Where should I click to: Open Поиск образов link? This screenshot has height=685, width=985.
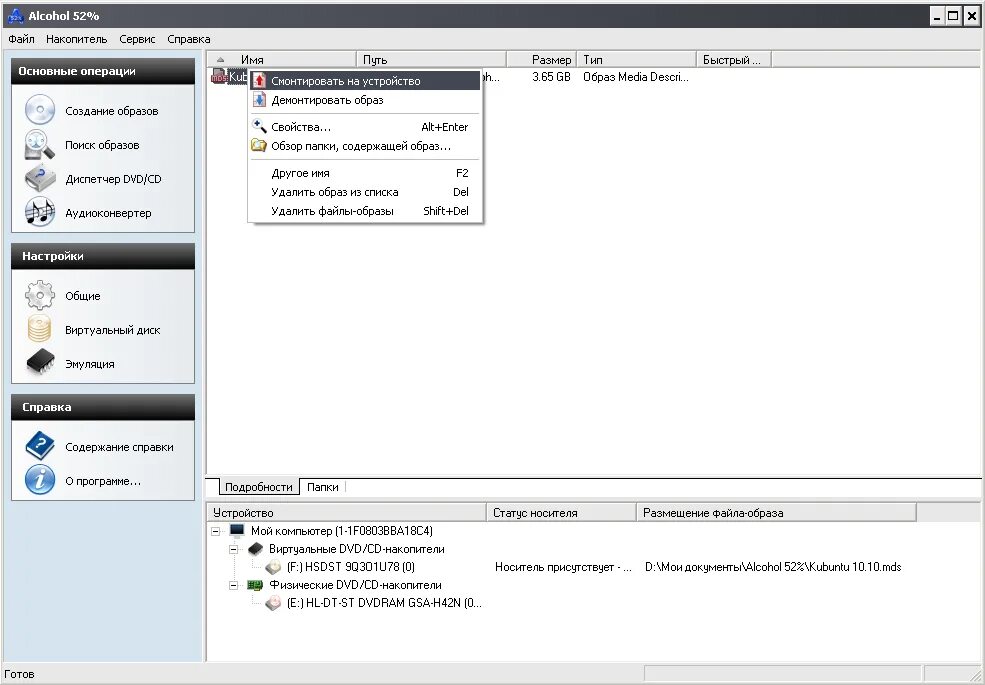tap(102, 145)
